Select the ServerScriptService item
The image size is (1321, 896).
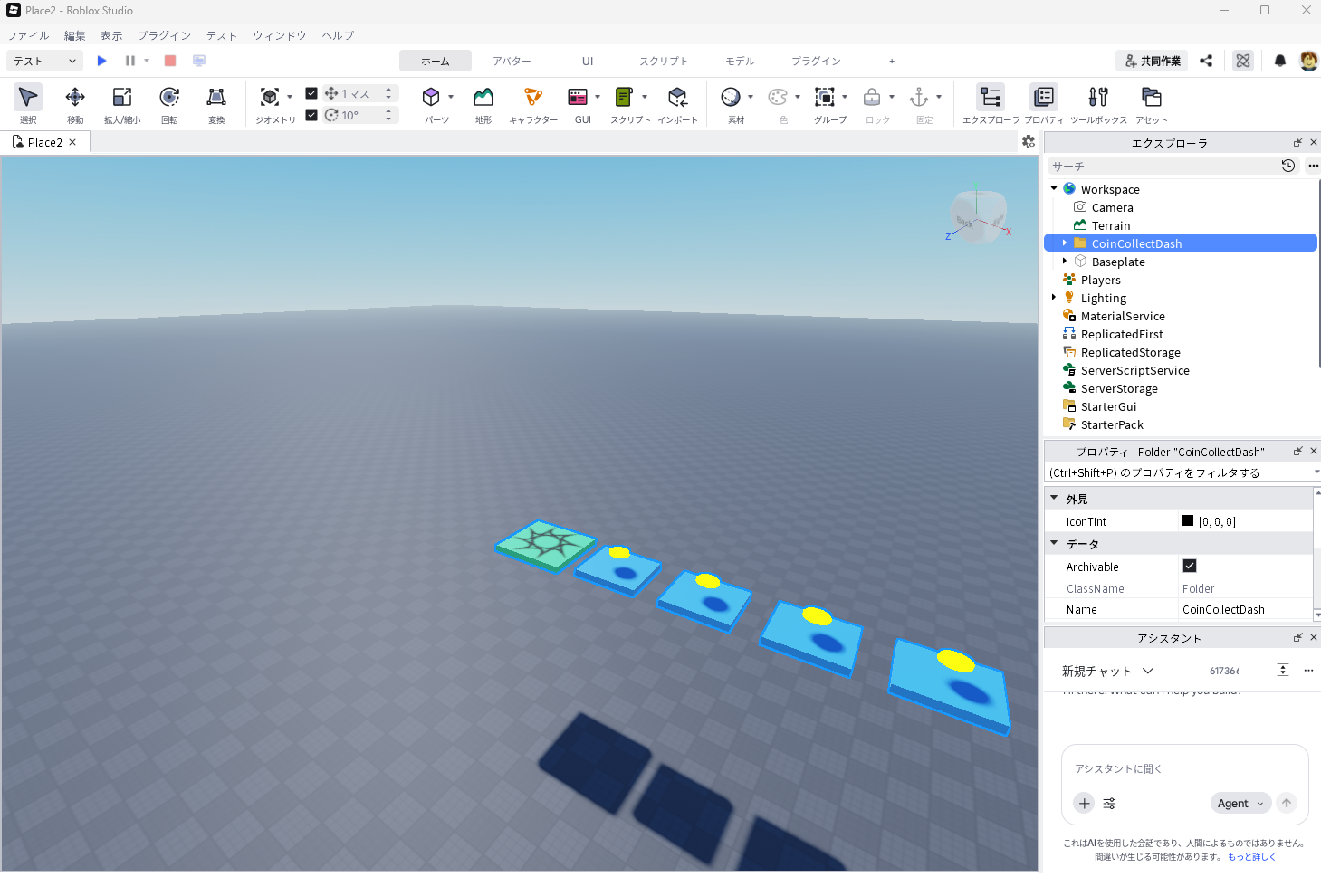coord(1135,370)
